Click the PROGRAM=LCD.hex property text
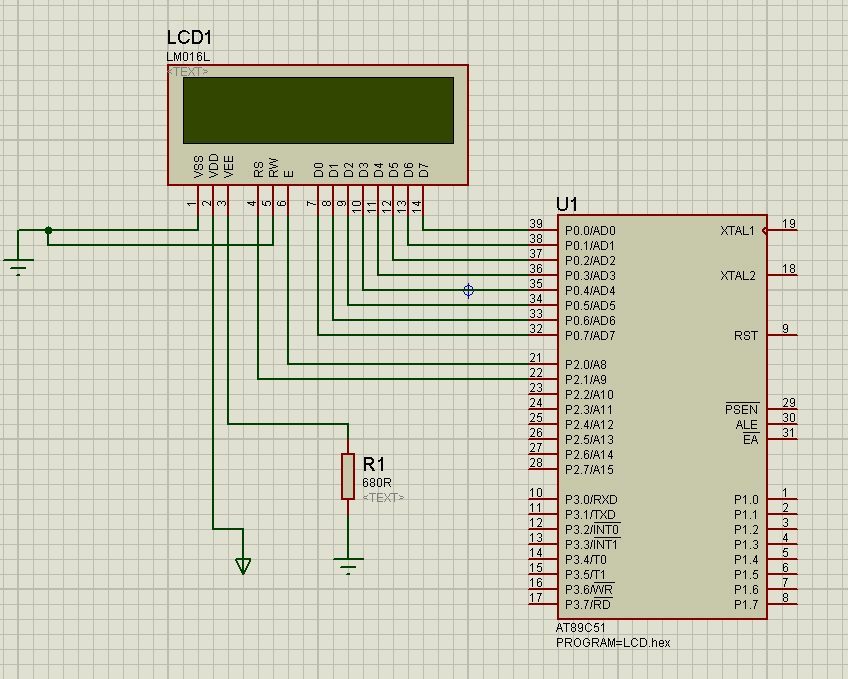The width and height of the screenshot is (848, 679). pos(613,643)
